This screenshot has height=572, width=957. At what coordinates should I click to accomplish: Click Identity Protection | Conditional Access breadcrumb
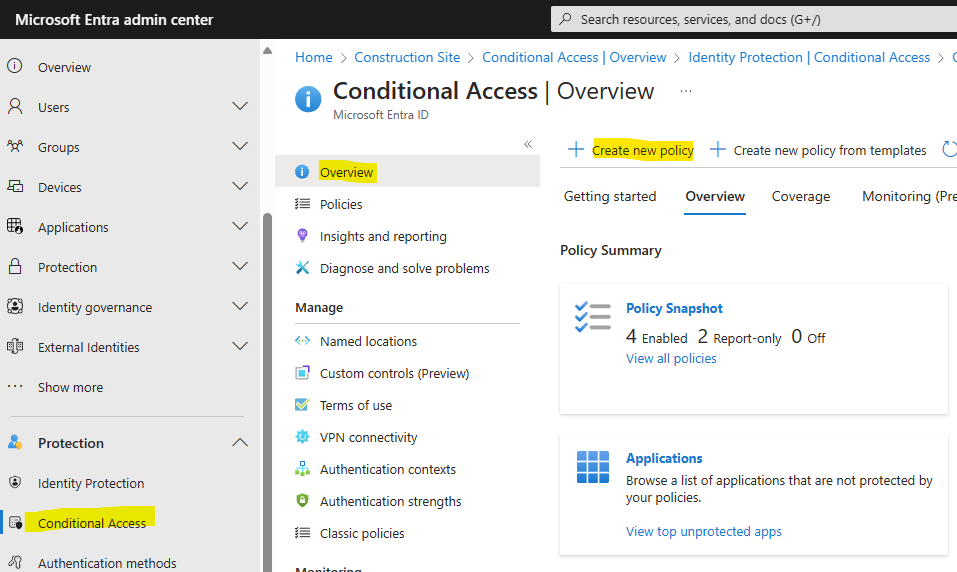pyautogui.click(x=809, y=57)
